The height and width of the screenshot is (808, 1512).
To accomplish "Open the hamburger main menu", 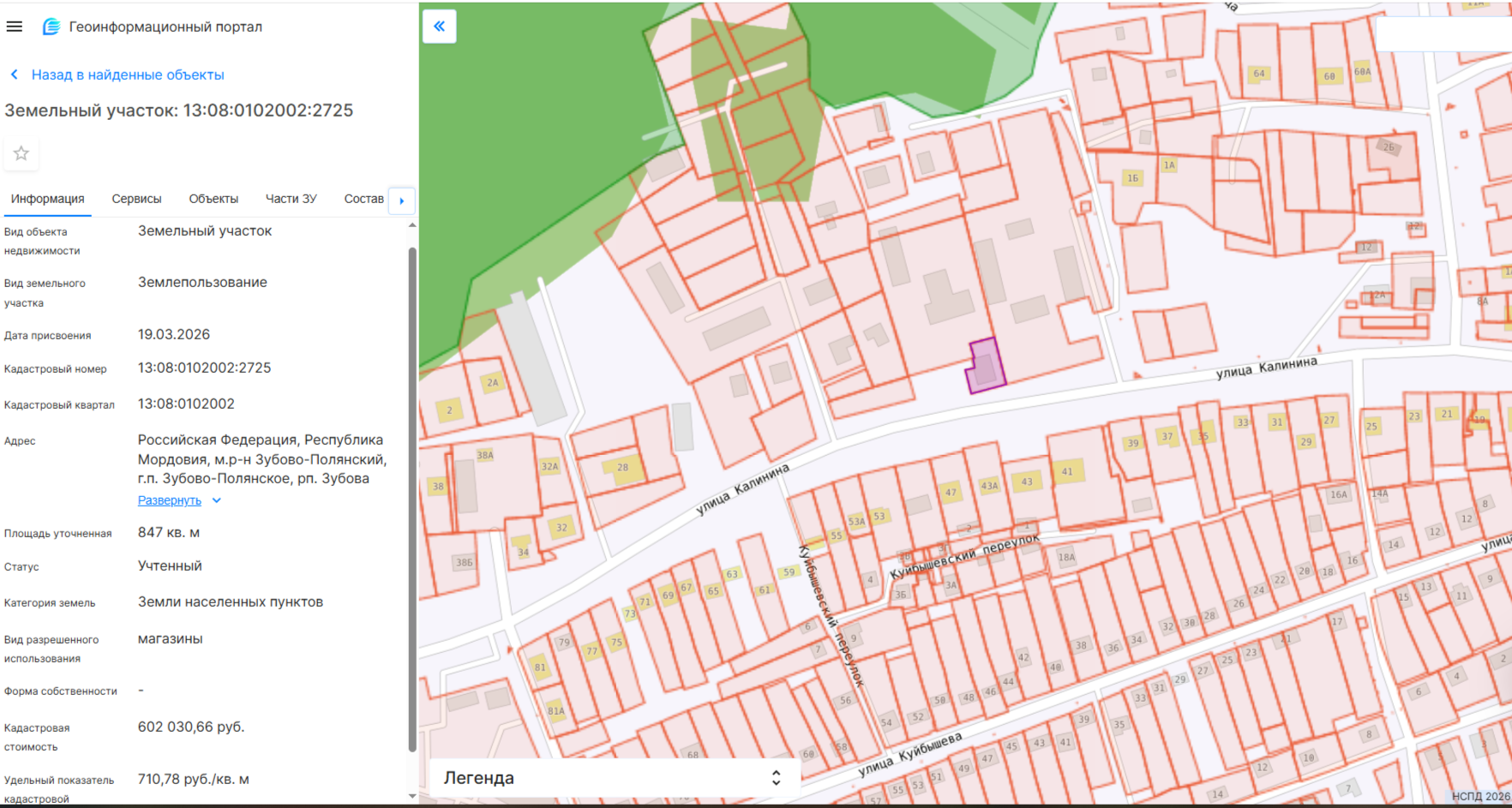I will 15,27.
